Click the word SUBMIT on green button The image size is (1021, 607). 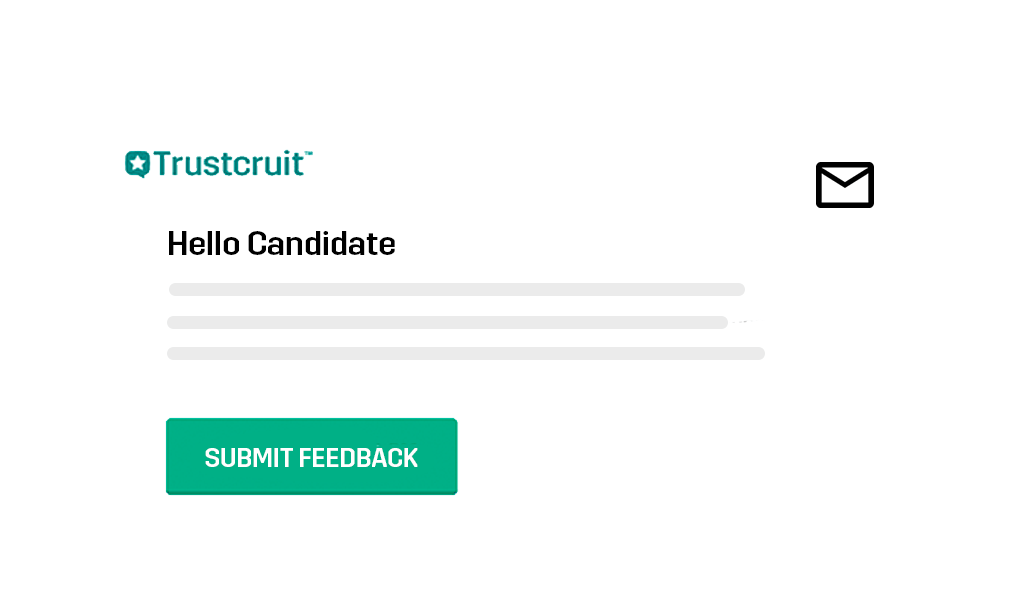pyautogui.click(x=249, y=458)
